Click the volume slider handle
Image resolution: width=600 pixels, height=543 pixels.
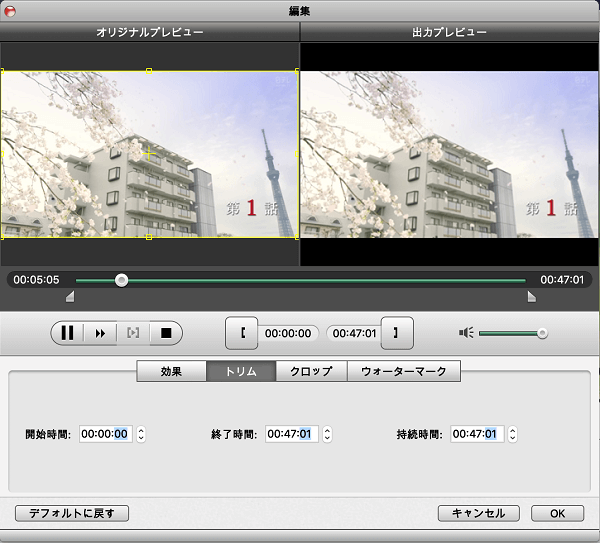coord(542,333)
